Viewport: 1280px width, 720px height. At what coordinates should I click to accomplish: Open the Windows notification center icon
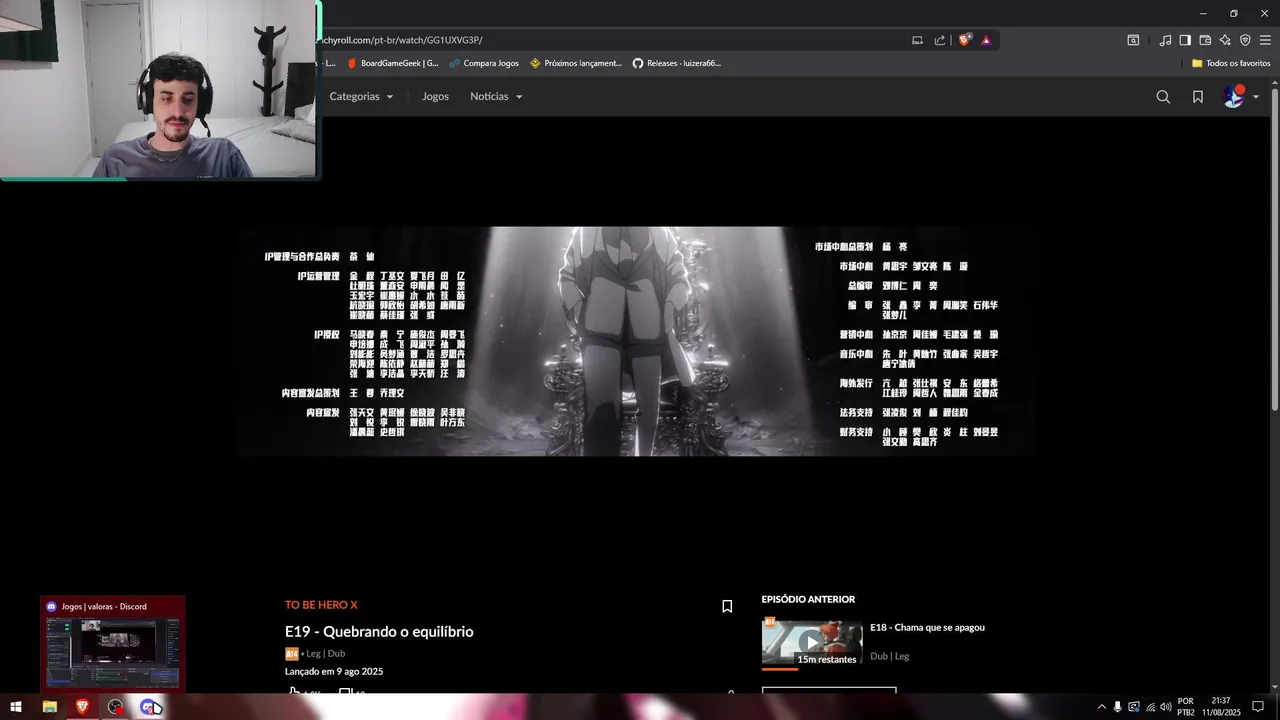tap(1259, 707)
